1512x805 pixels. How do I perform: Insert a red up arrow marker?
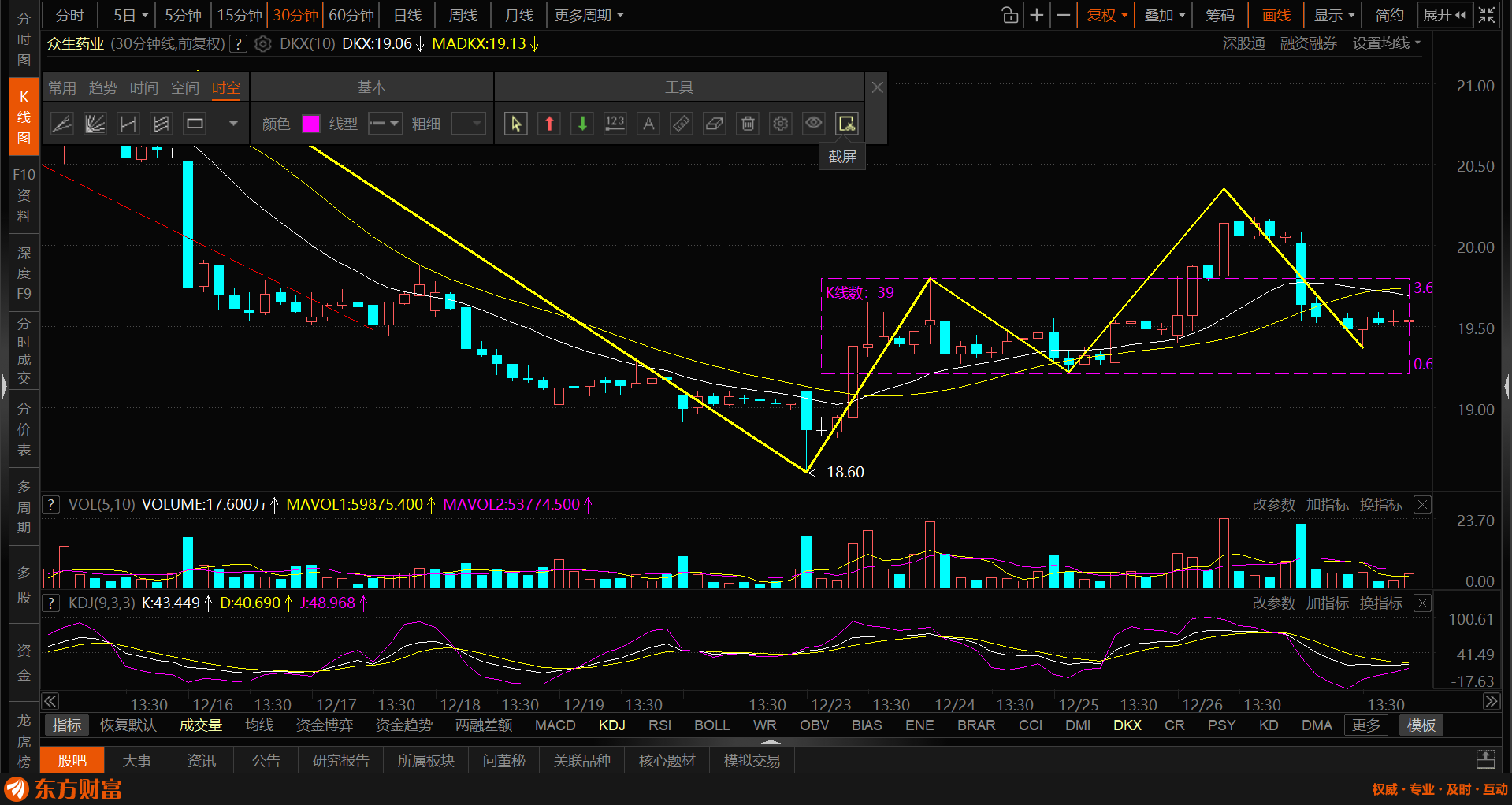click(549, 124)
